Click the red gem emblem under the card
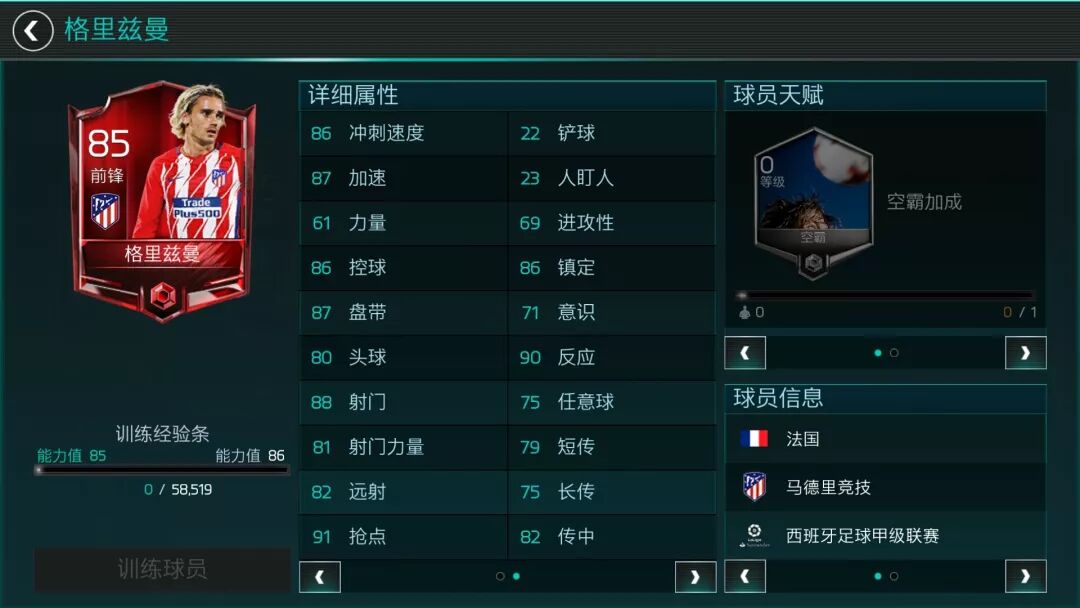Image resolution: width=1080 pixels, height=608 pixels. (x=163, y=297)
